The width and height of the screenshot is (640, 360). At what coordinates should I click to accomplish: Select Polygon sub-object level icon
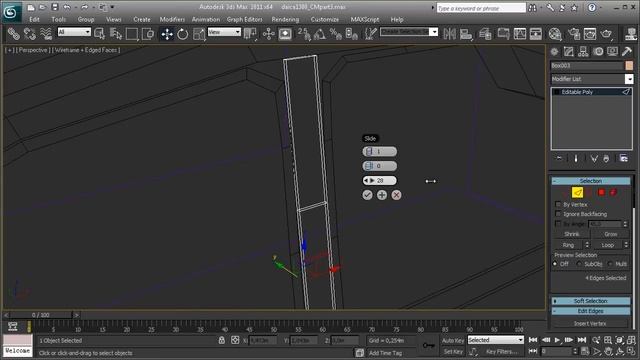point(601,192)
